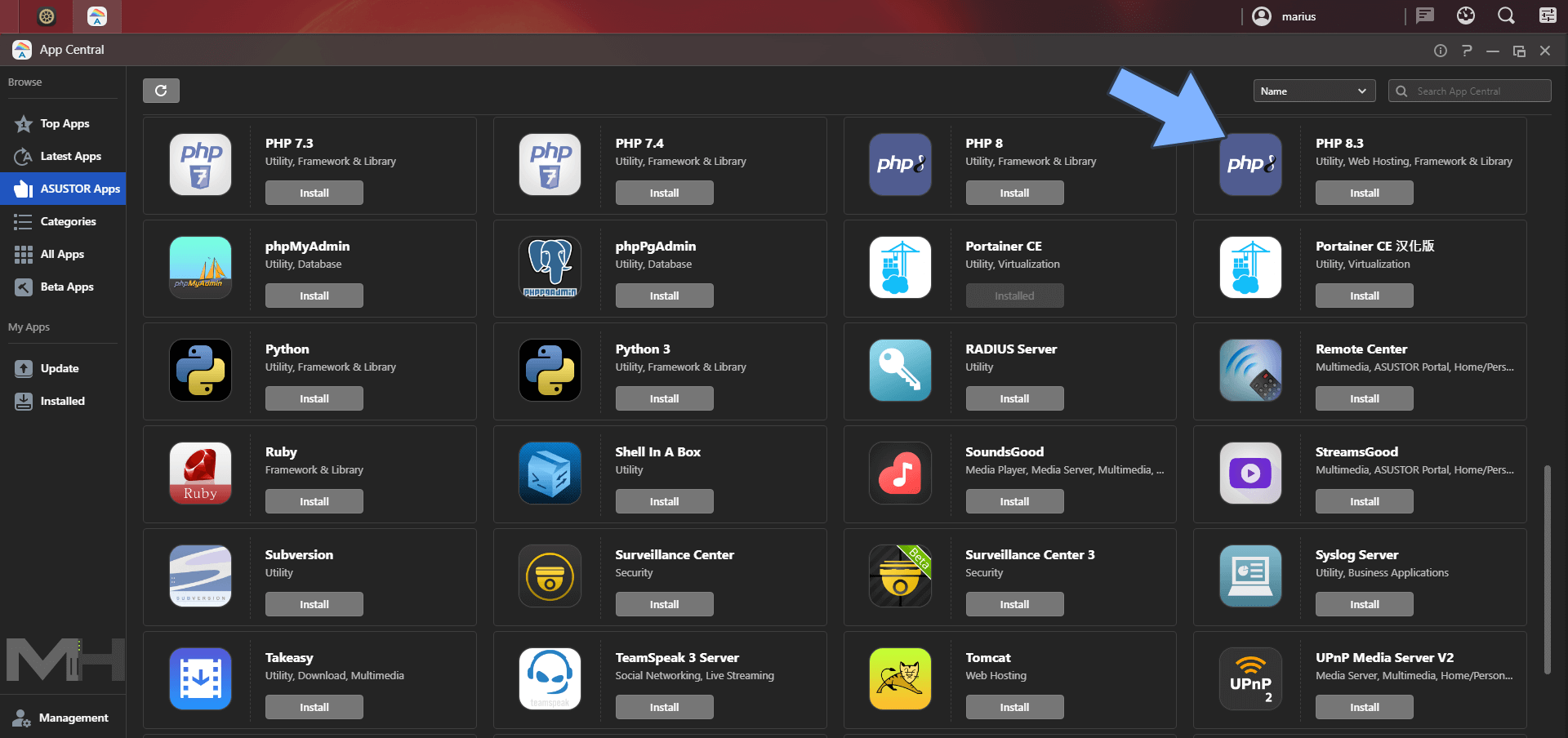
Task: Click the SoundsGood music note icon
Action: click(x=900, y=473)
